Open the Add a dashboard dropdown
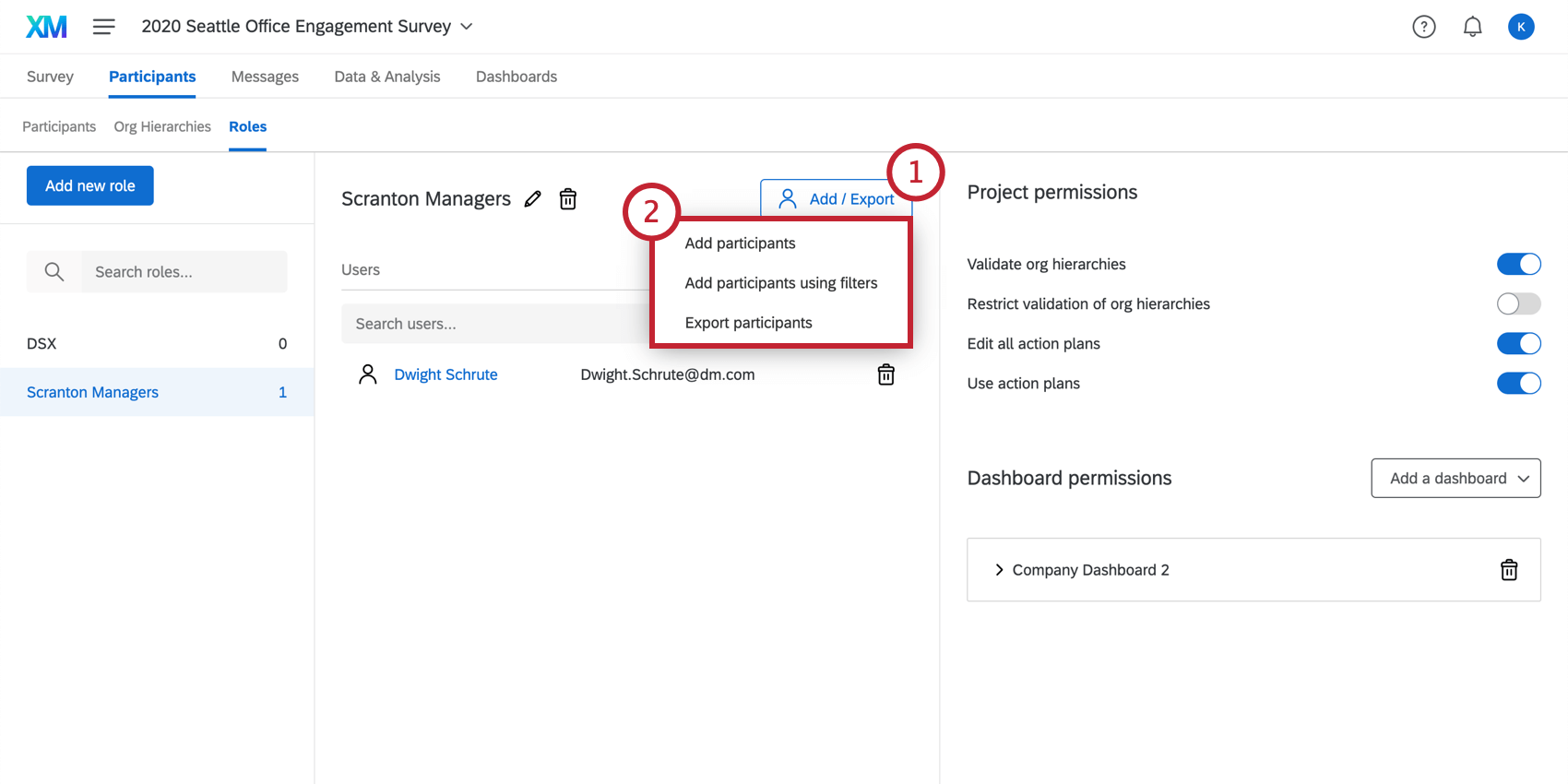1568x784 pixels. [1455, 478]
